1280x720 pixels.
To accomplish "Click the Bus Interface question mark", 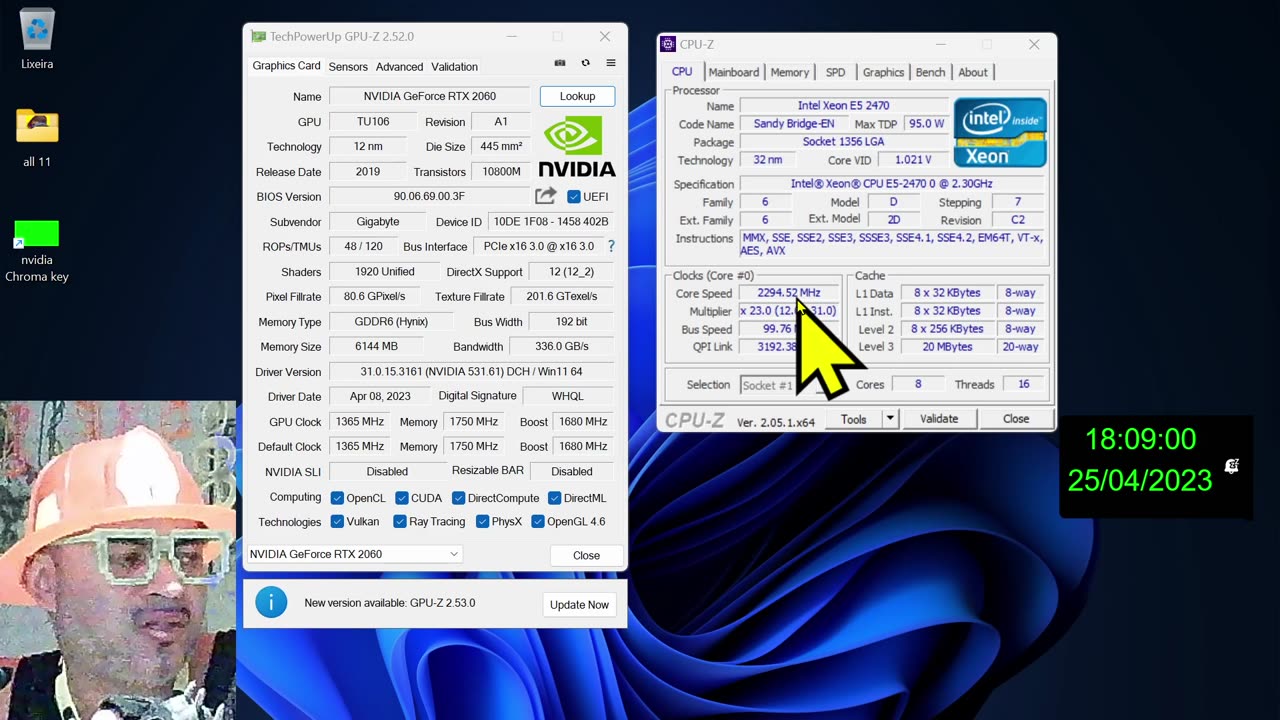I will [x=611, y=246].
